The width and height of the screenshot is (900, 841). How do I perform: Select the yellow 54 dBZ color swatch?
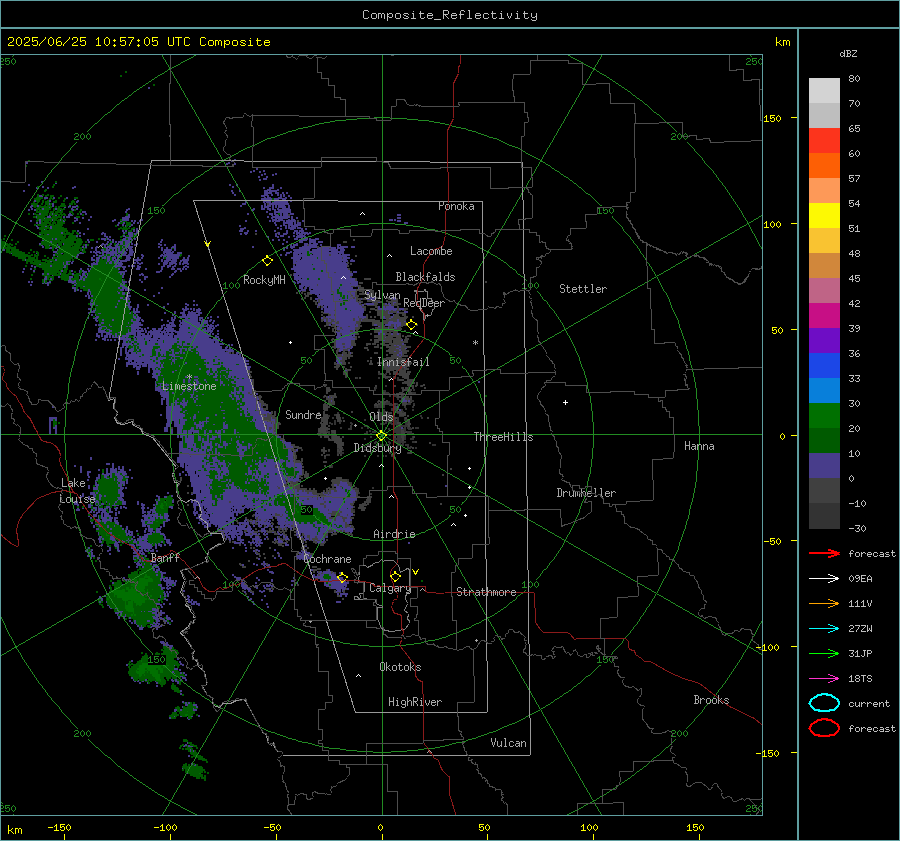tap(824, 215)
